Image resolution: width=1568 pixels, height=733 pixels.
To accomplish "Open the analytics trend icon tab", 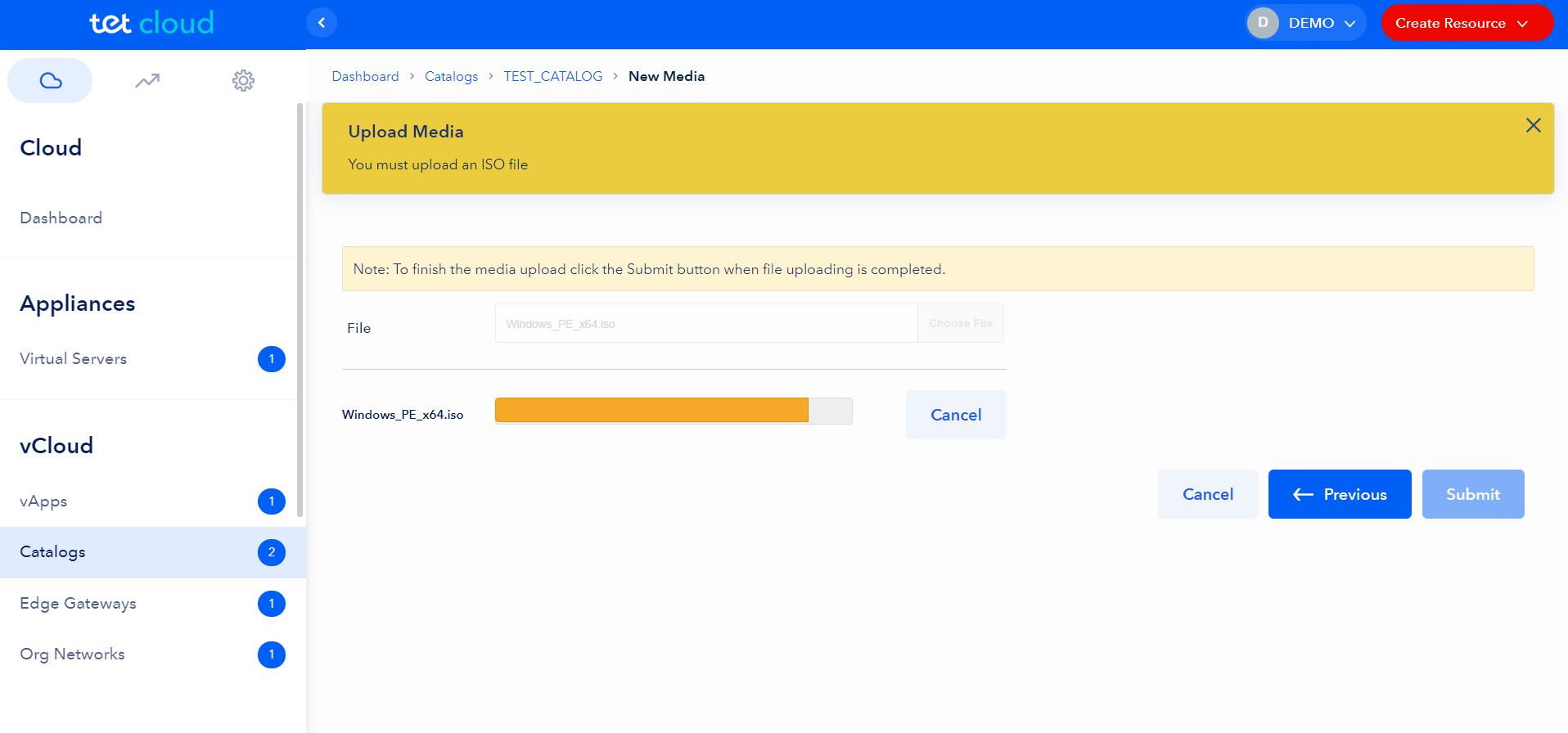I will point(147,80).
